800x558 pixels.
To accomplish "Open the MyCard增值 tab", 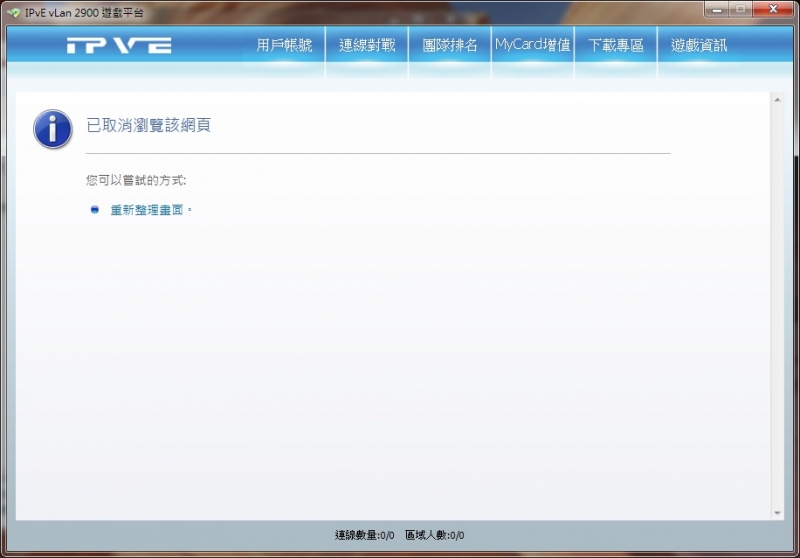I will (533, 45).
